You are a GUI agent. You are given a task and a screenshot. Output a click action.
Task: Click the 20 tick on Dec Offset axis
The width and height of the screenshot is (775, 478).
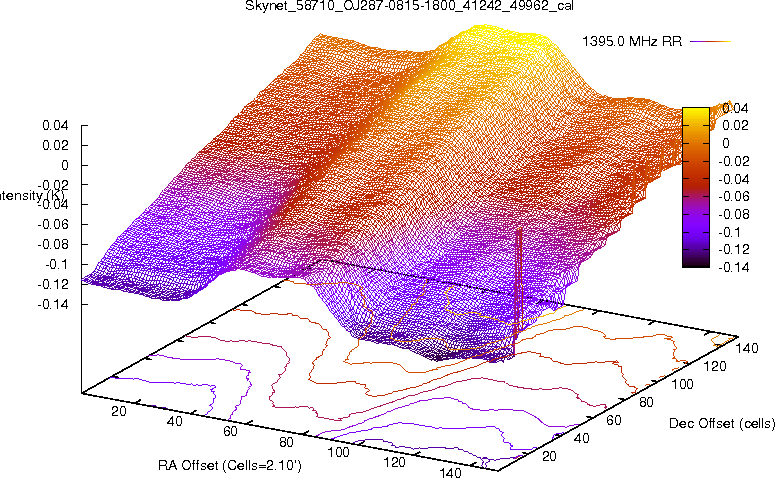[x=549, y=456]
